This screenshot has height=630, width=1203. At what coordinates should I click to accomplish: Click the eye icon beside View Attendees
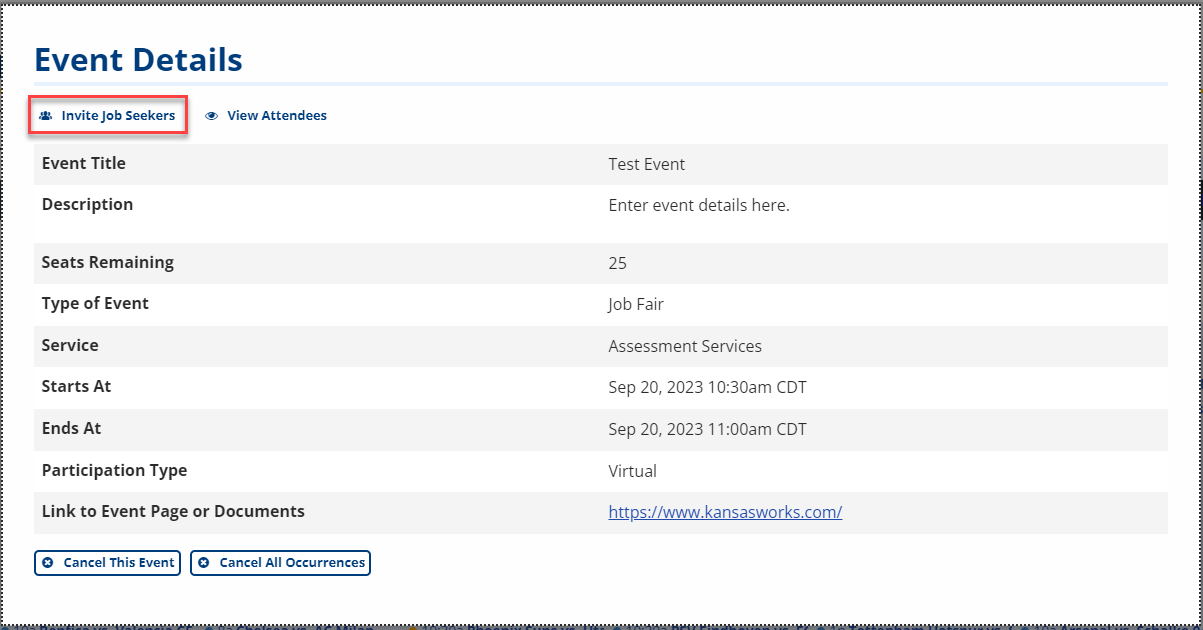coord(211,116)
